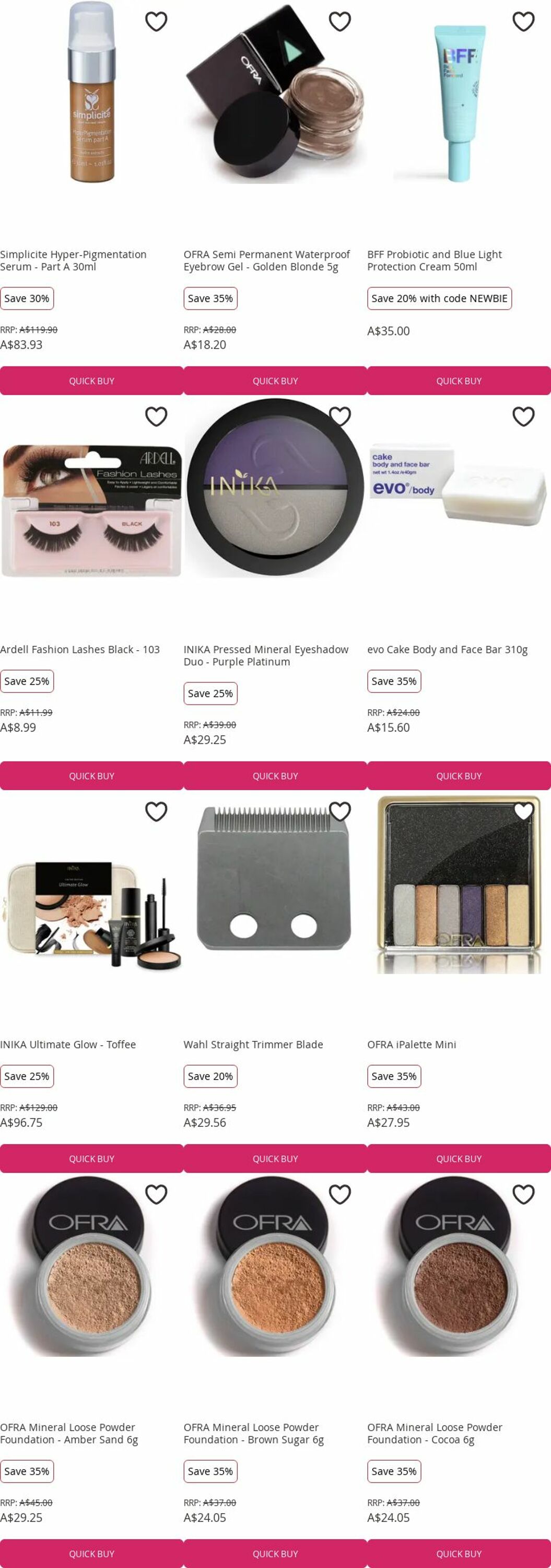This screenshot has height=1568, width=551.
Task: Quick buy OFRA Eyebrow Gel Golden Blonde
Action: (276, 381)
